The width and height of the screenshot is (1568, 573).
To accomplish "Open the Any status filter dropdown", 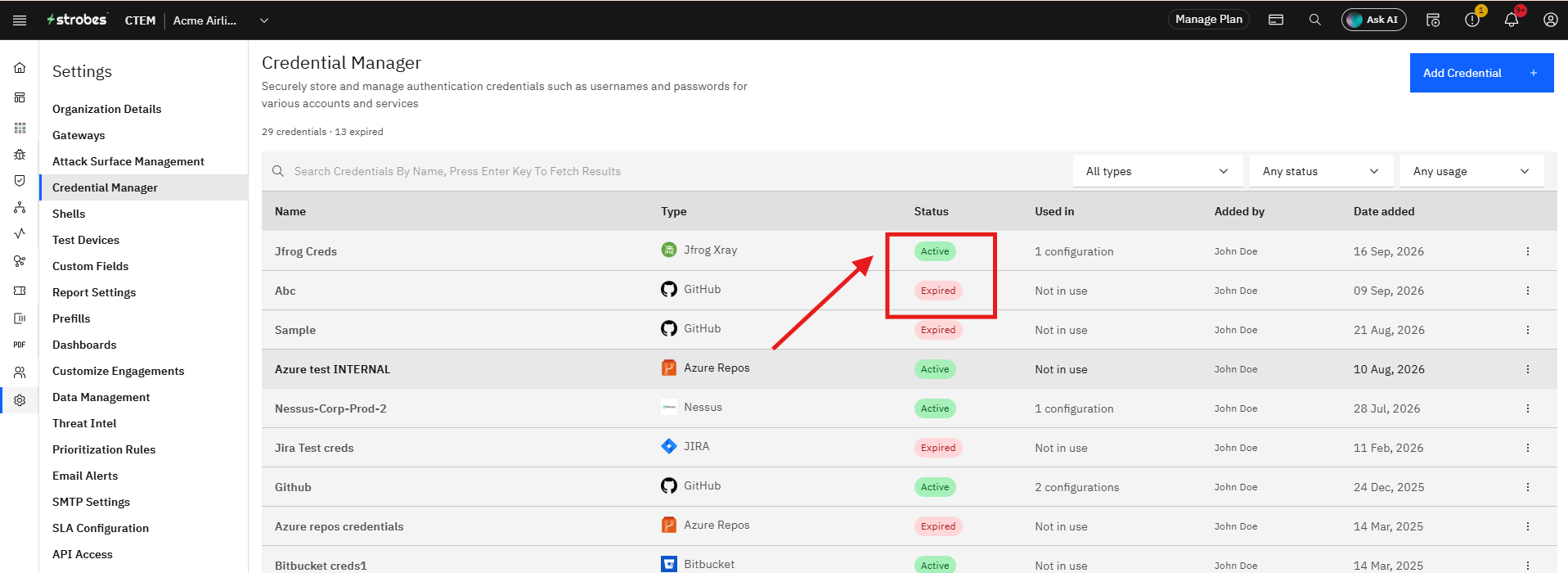I will 1321,171.
